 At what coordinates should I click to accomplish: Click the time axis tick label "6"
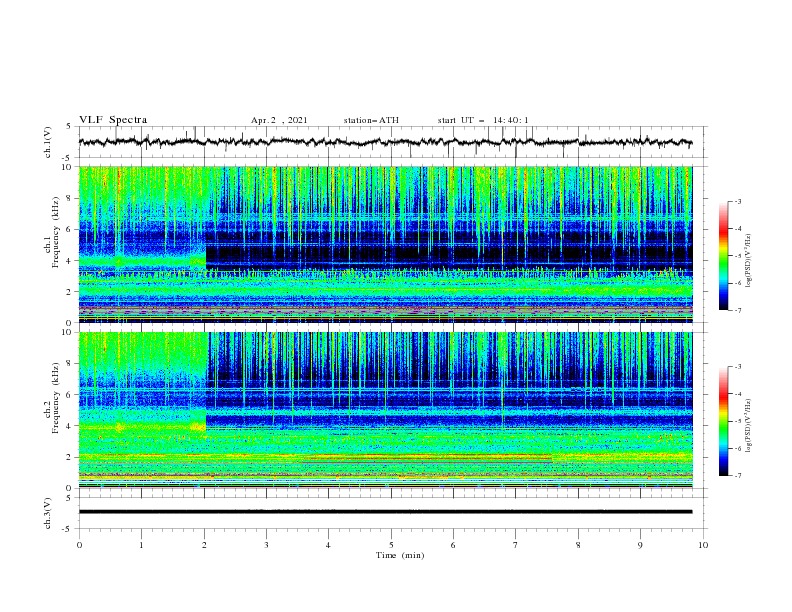(x=453, y=545)
